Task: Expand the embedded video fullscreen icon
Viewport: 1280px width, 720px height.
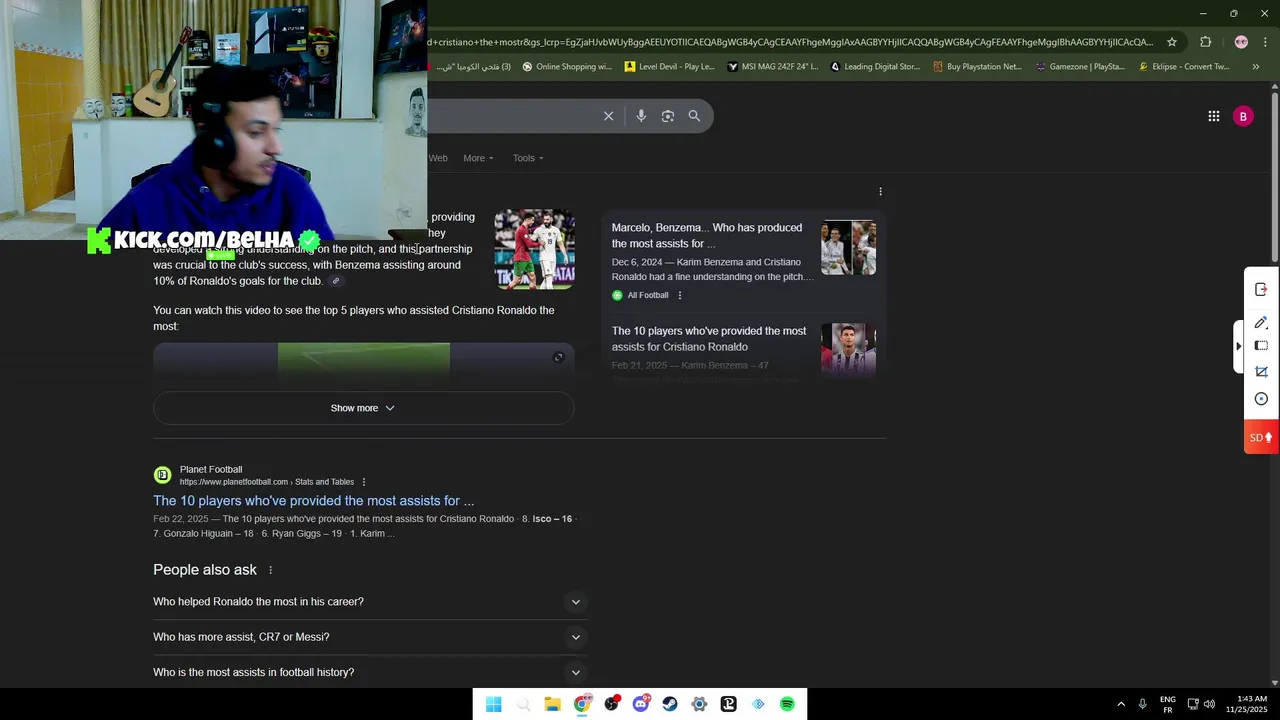Action: pos(559,357)
